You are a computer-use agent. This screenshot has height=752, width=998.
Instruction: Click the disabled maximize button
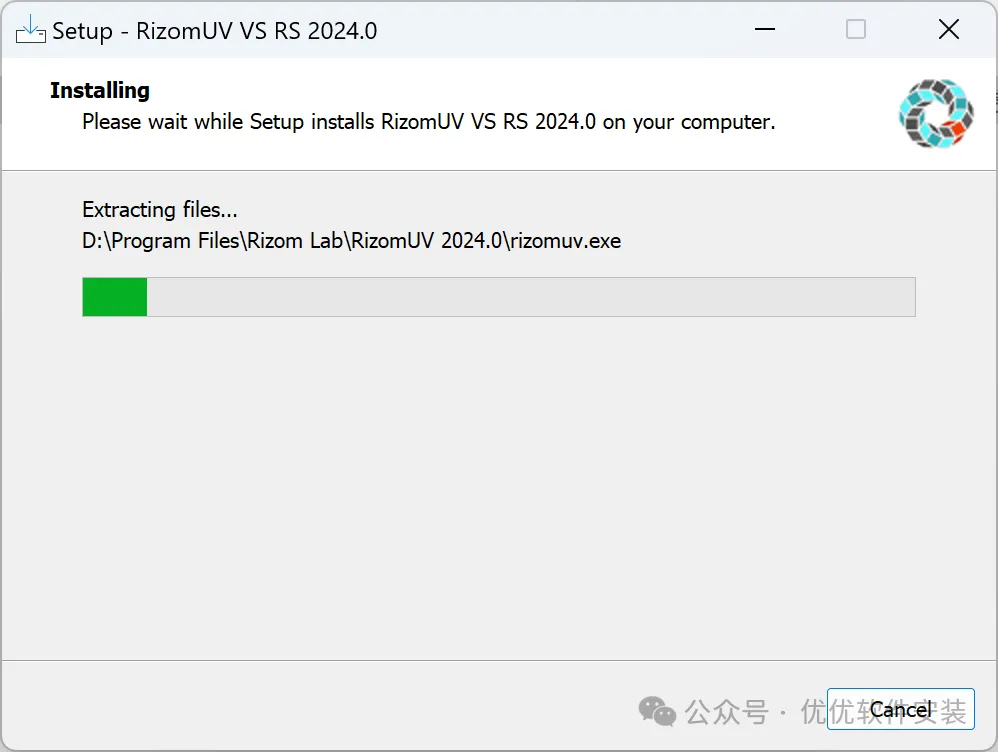click(855, 29)
